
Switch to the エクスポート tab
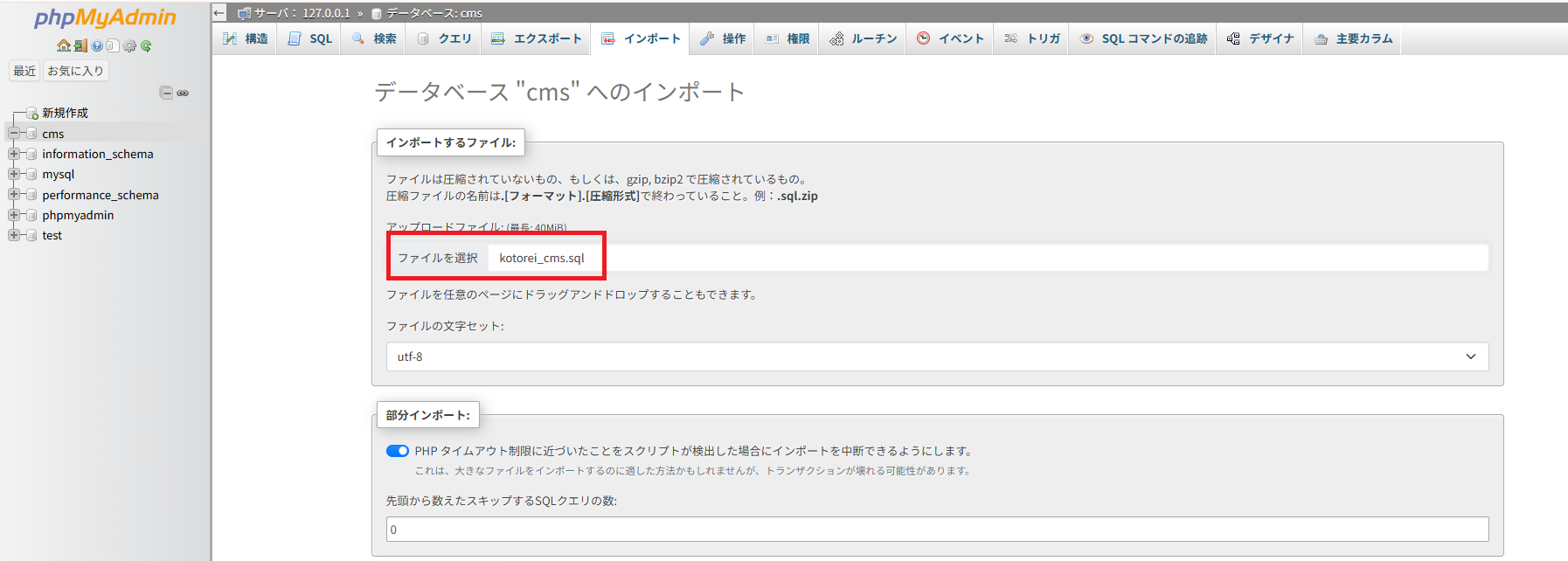(x=536, y=38)
